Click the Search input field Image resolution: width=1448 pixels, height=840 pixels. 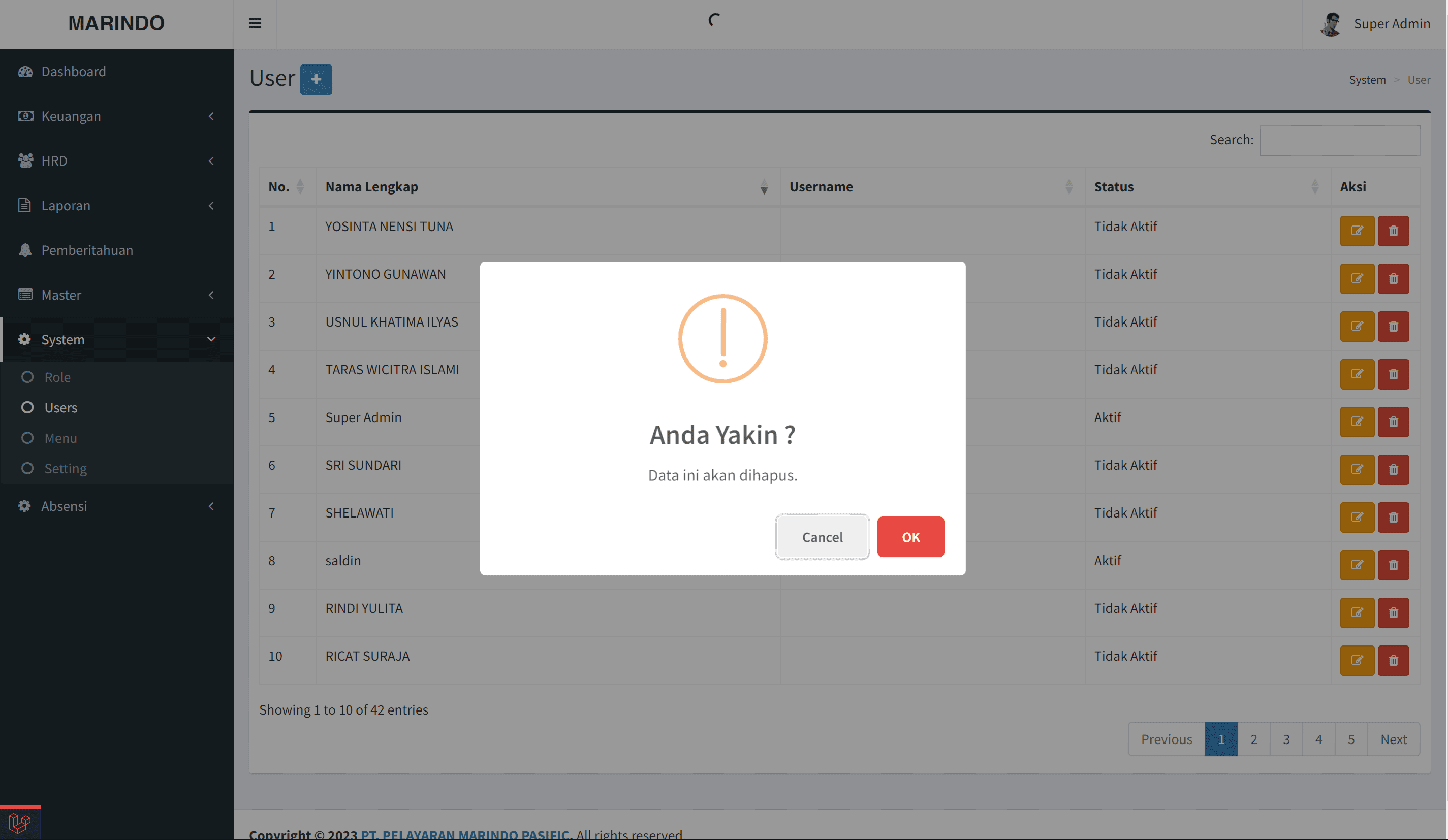pyautogui.click(x=1339, y=140)
